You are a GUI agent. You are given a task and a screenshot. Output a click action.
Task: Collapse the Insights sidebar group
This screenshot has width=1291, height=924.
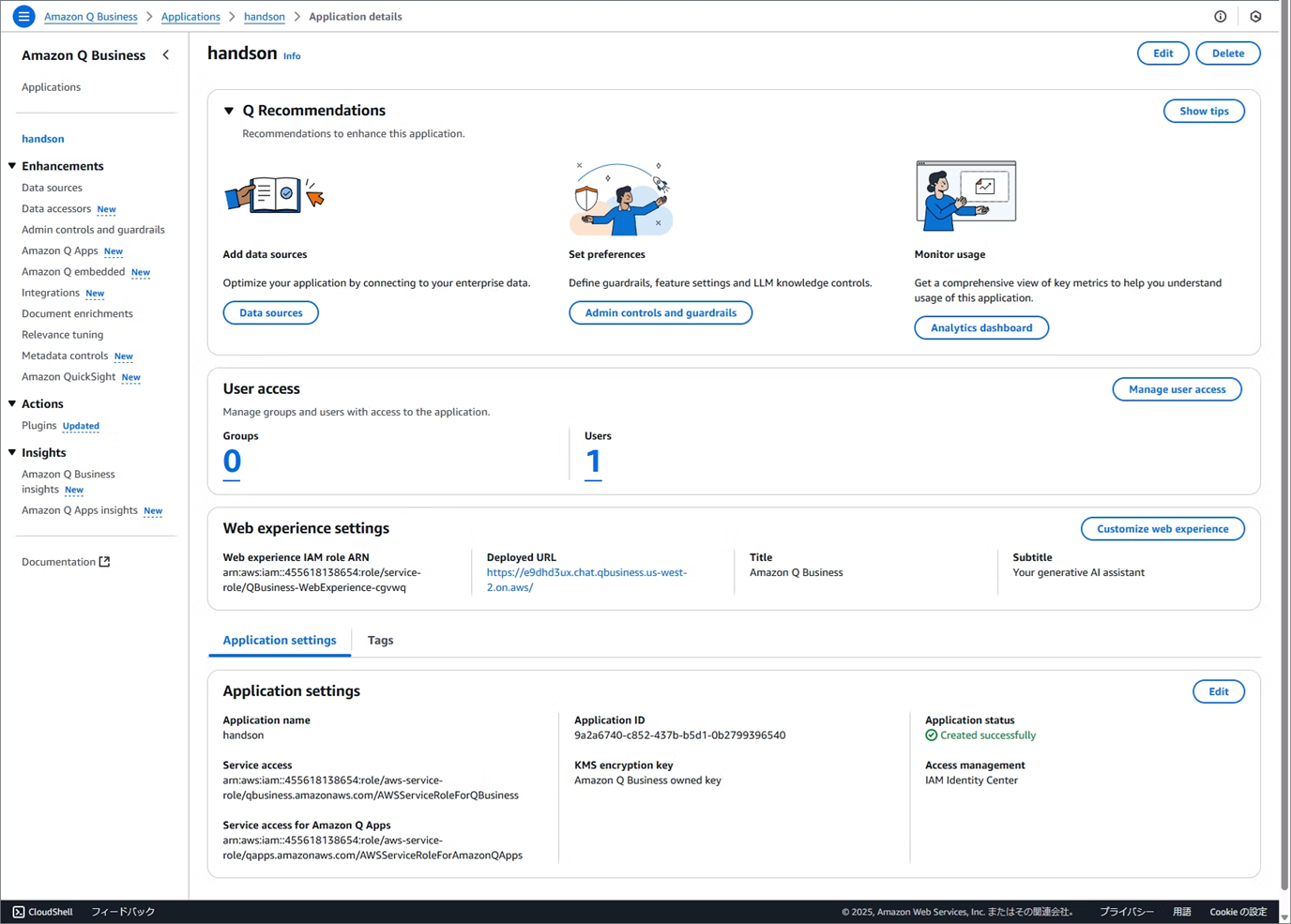tap(12, 452)
